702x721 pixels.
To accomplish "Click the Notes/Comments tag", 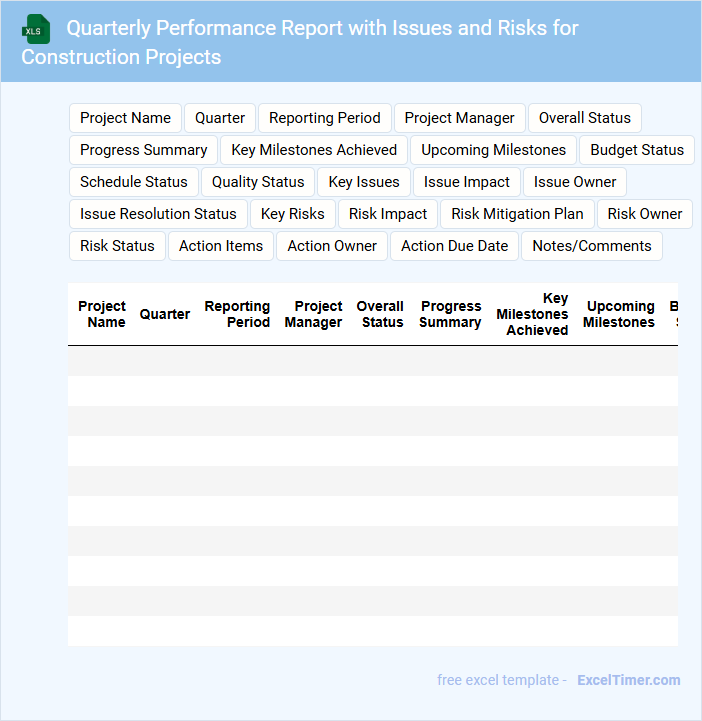I will point(592,246).
